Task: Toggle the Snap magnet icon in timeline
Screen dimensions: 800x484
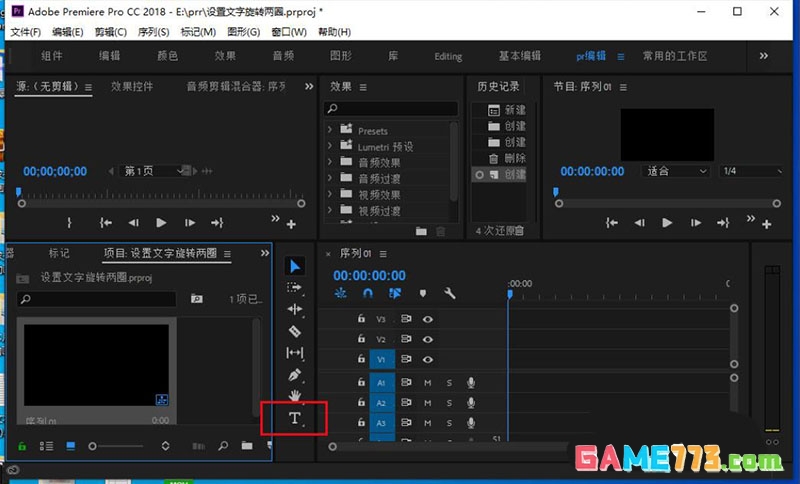Action: point(367,293)
